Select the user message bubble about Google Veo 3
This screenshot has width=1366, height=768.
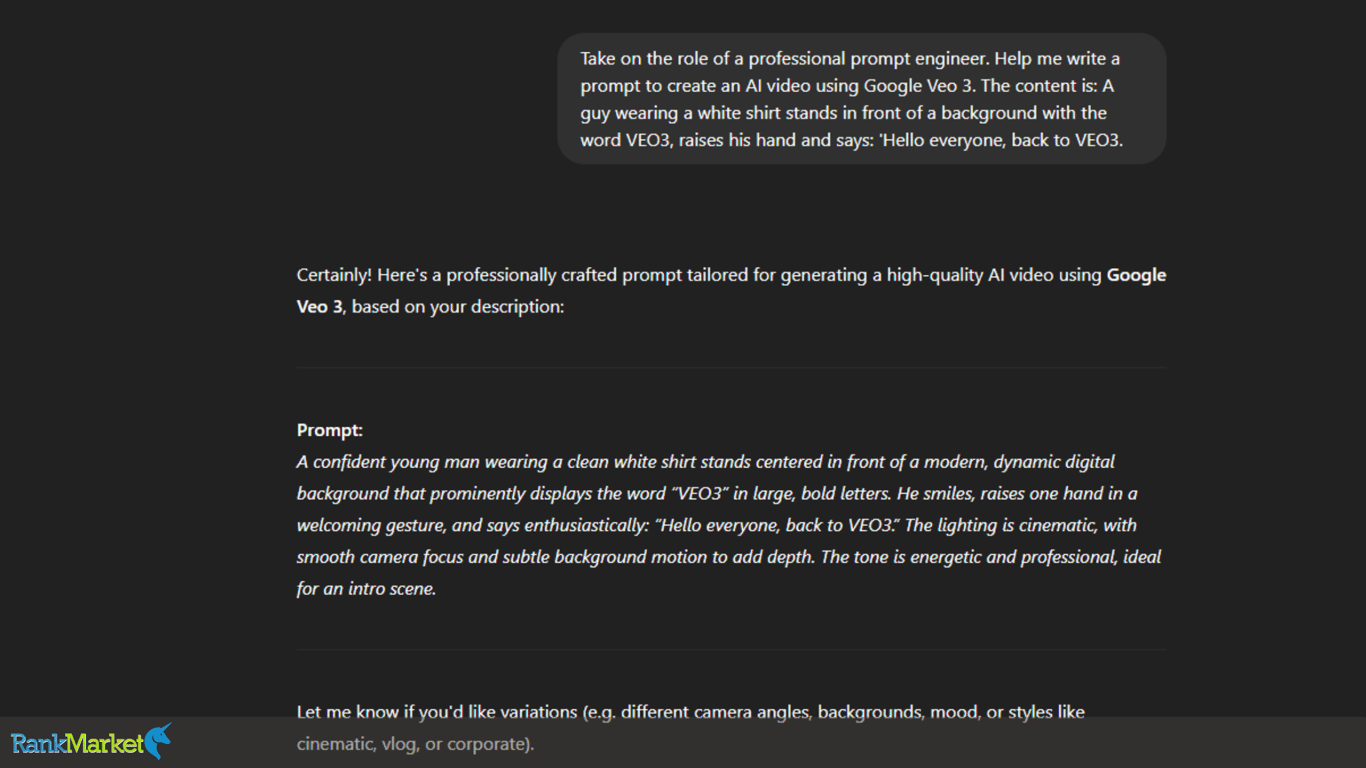click(862, 99)
